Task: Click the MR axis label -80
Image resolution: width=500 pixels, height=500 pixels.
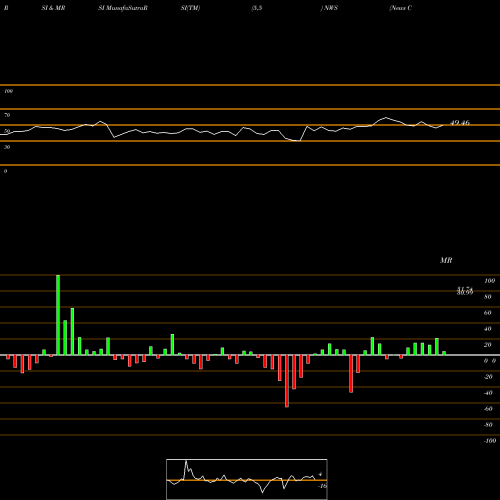Action: pyautogui.click(x=488, y=425)
